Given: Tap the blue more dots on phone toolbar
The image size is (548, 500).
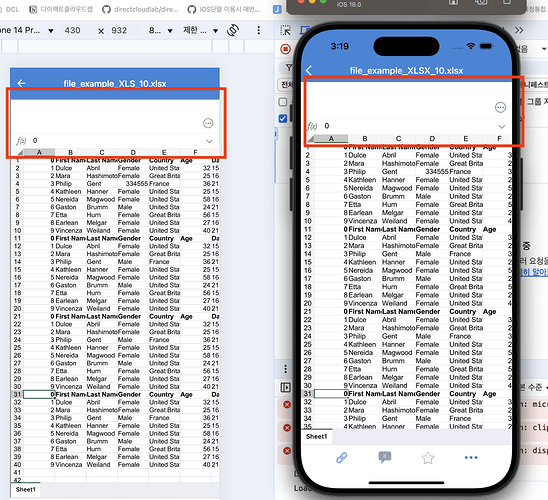Looking at the screenshot, I should point(471,457).
